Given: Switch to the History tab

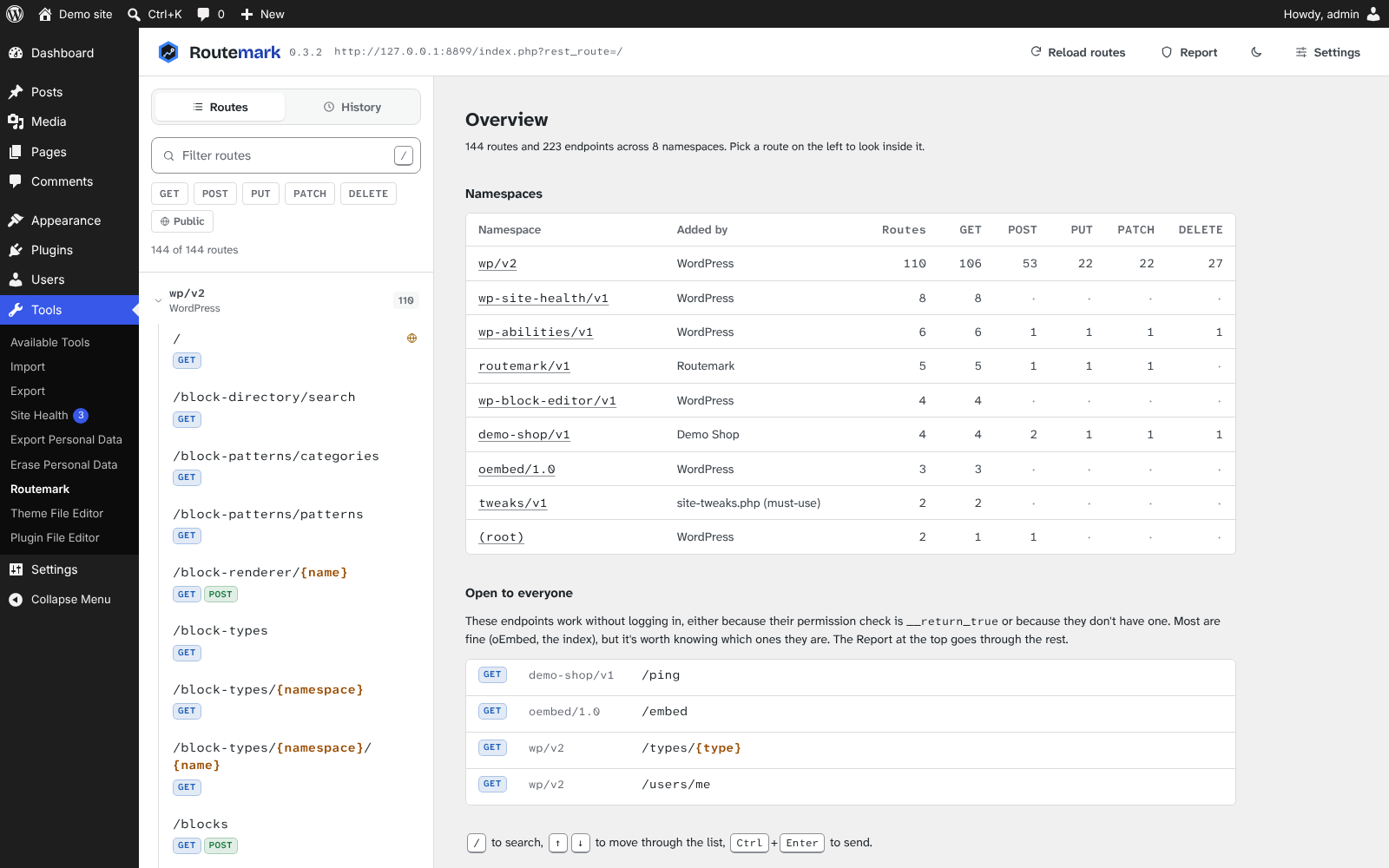Looking at the screenshot, I should (352, 107).
